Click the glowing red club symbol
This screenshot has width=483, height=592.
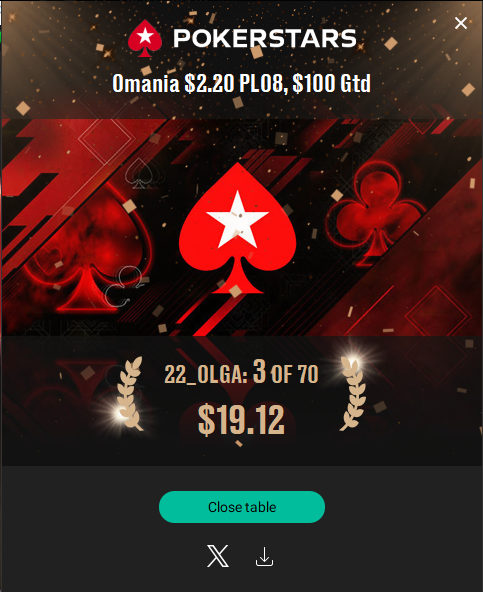[x=376, y=213]
